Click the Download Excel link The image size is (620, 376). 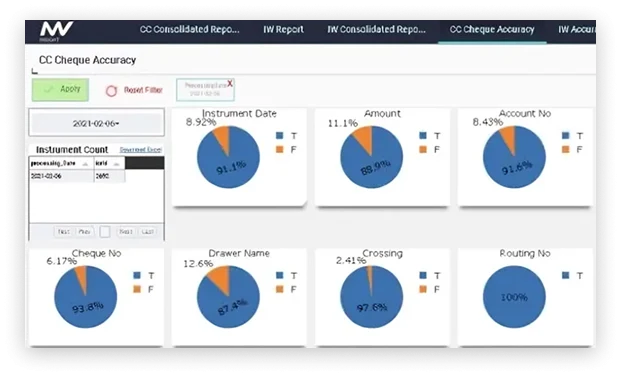[141, 150]
